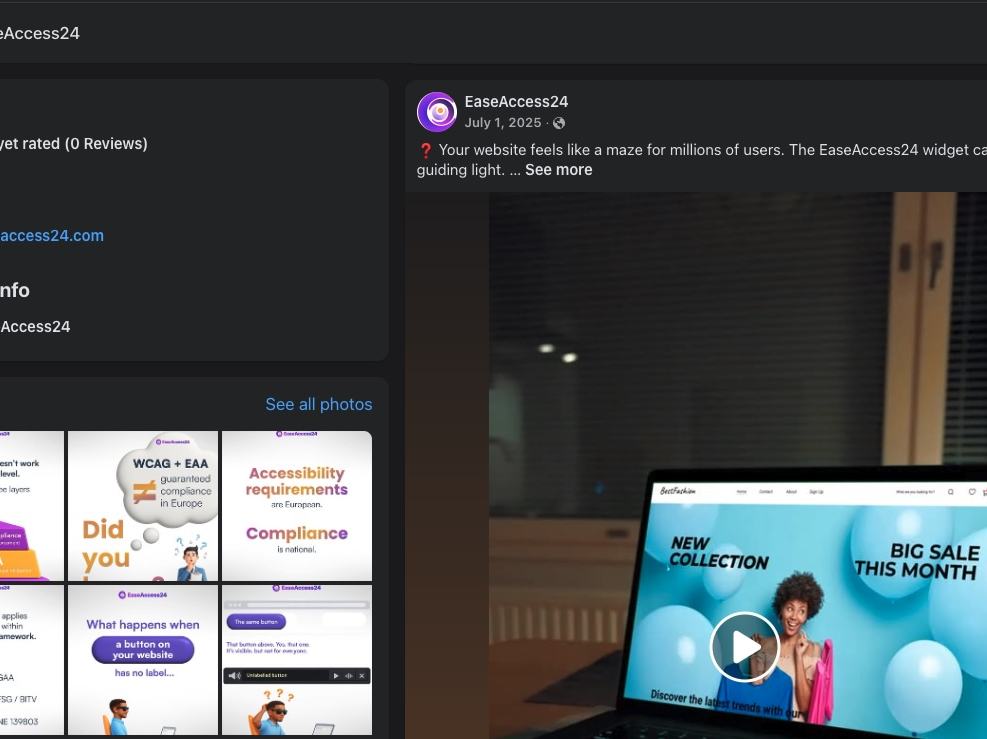
Task: Click the Not yet rated reviews text
Action: point(74,144)
